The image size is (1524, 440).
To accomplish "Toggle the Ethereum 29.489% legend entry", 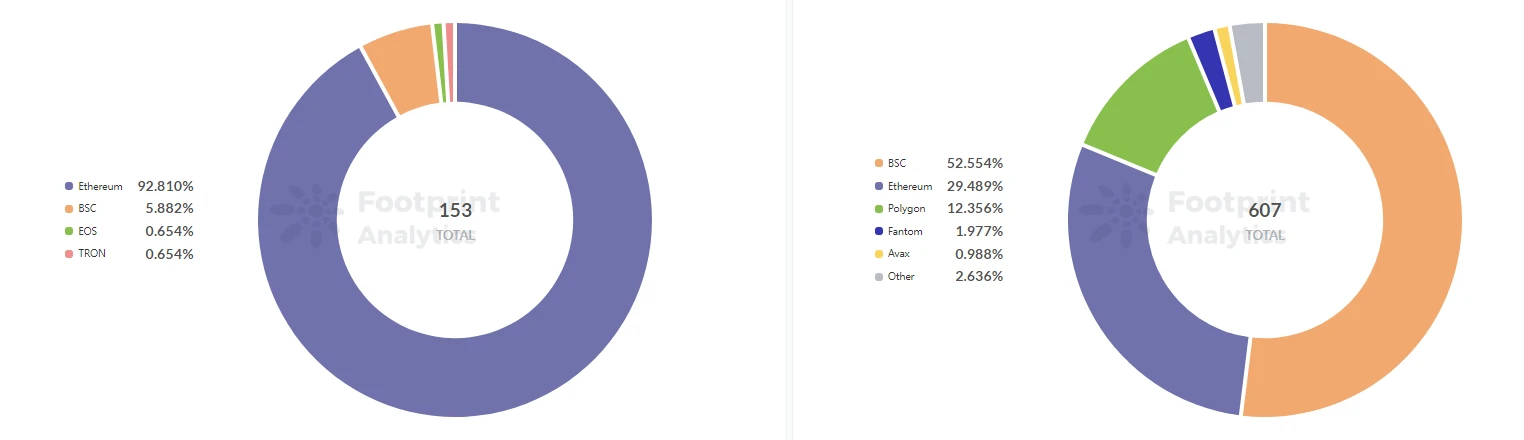I will tap(938, 186).
